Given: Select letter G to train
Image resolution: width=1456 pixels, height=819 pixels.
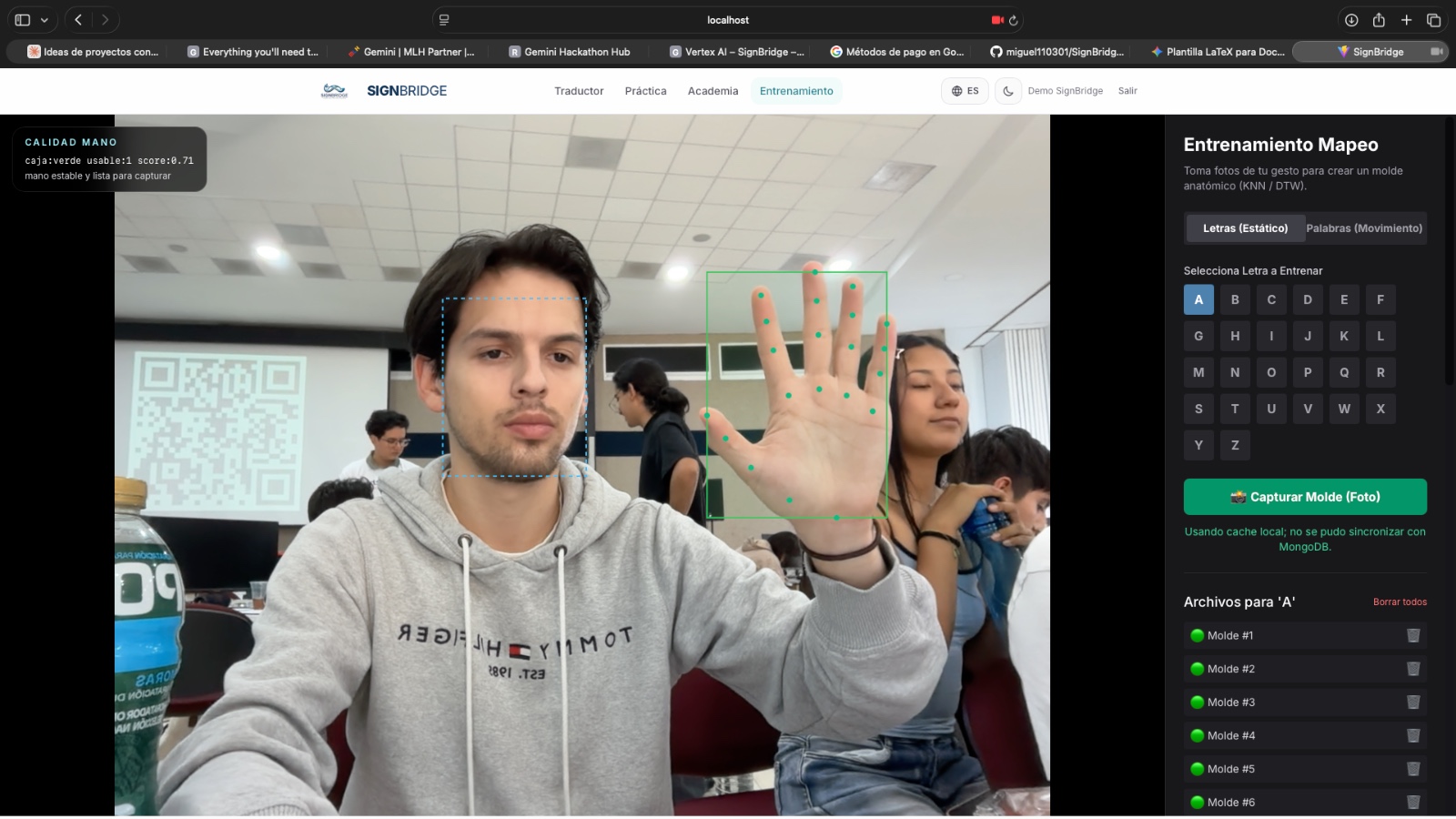Looking at the screenshot, I should click(1198, 336).
